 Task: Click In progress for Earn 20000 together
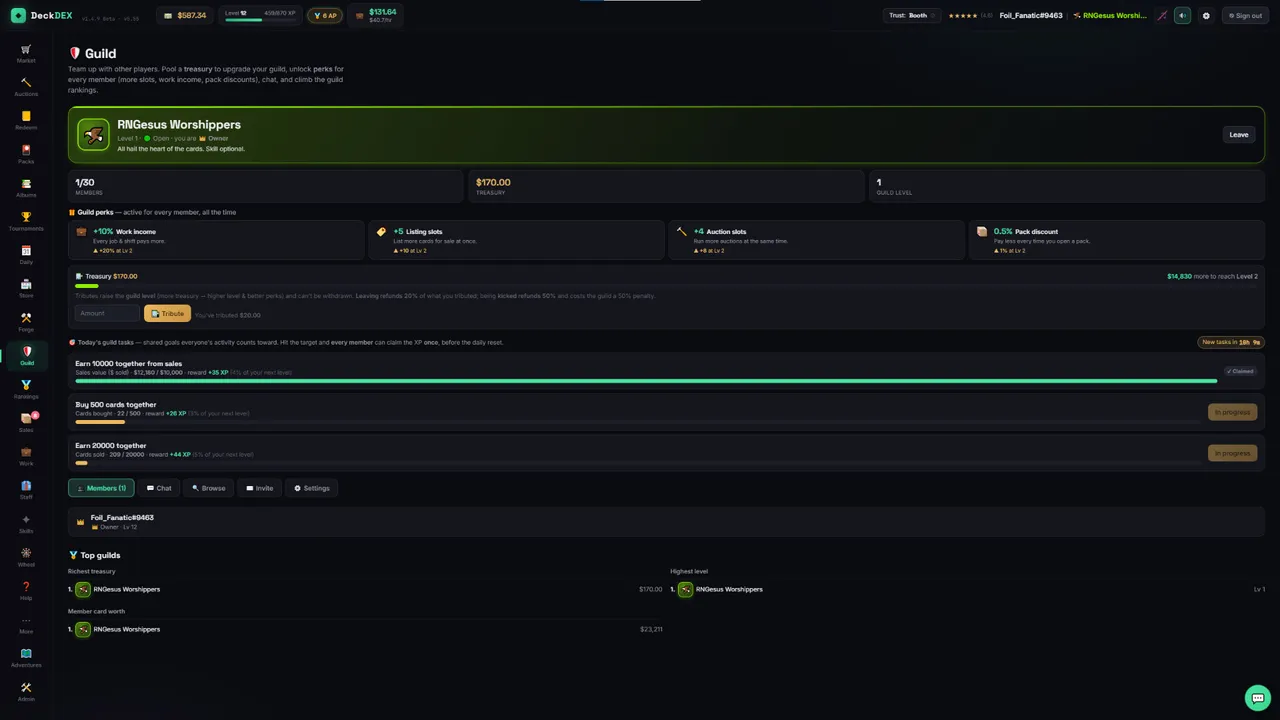[x=1232, y=453]
